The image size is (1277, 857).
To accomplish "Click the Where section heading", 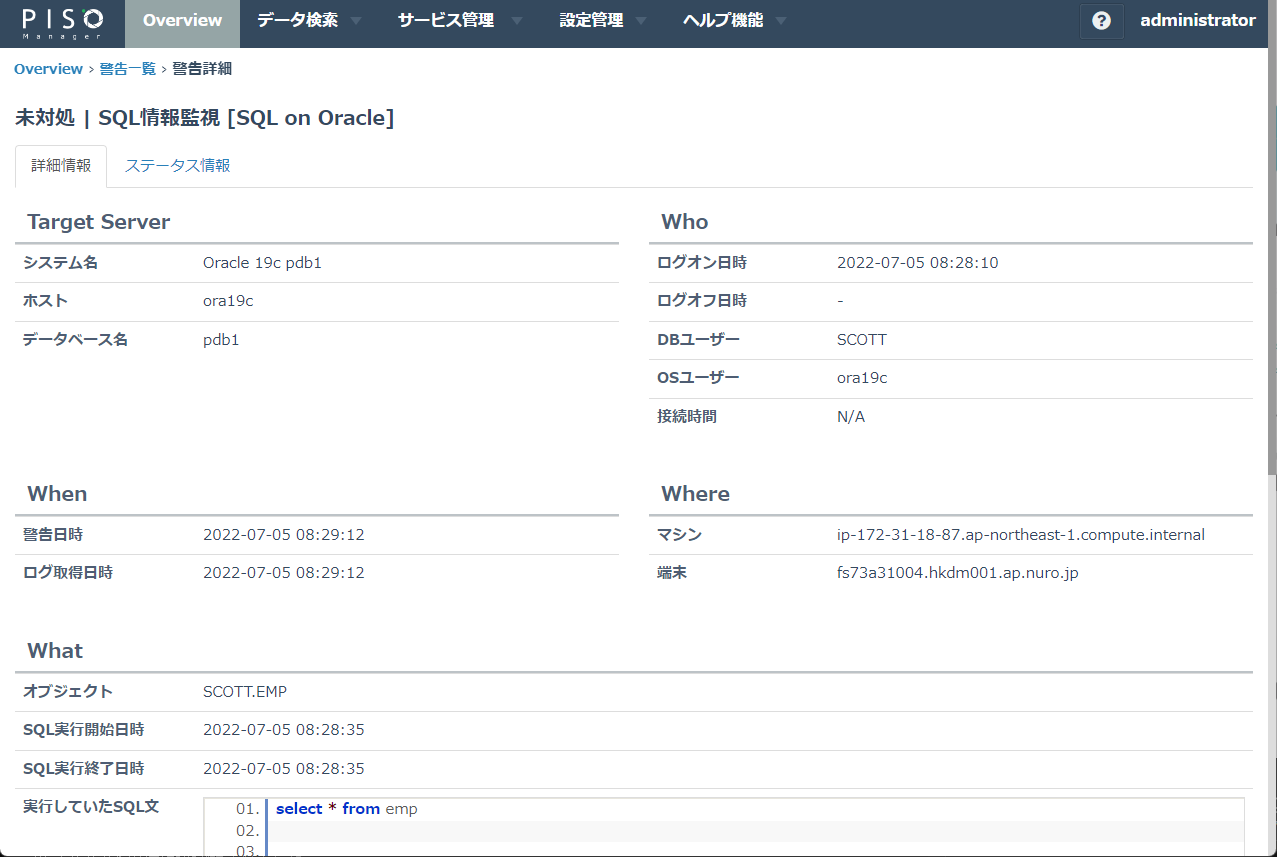I will [x=696, y=494].
